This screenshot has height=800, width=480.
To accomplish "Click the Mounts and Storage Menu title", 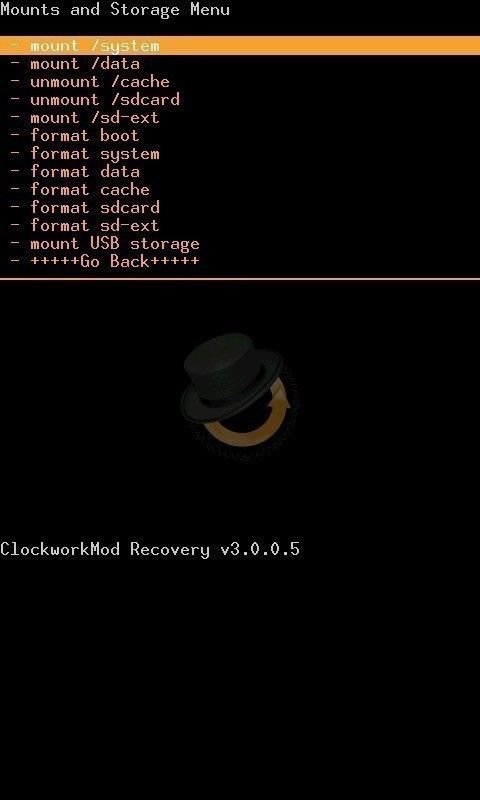I will pos(115,9).
